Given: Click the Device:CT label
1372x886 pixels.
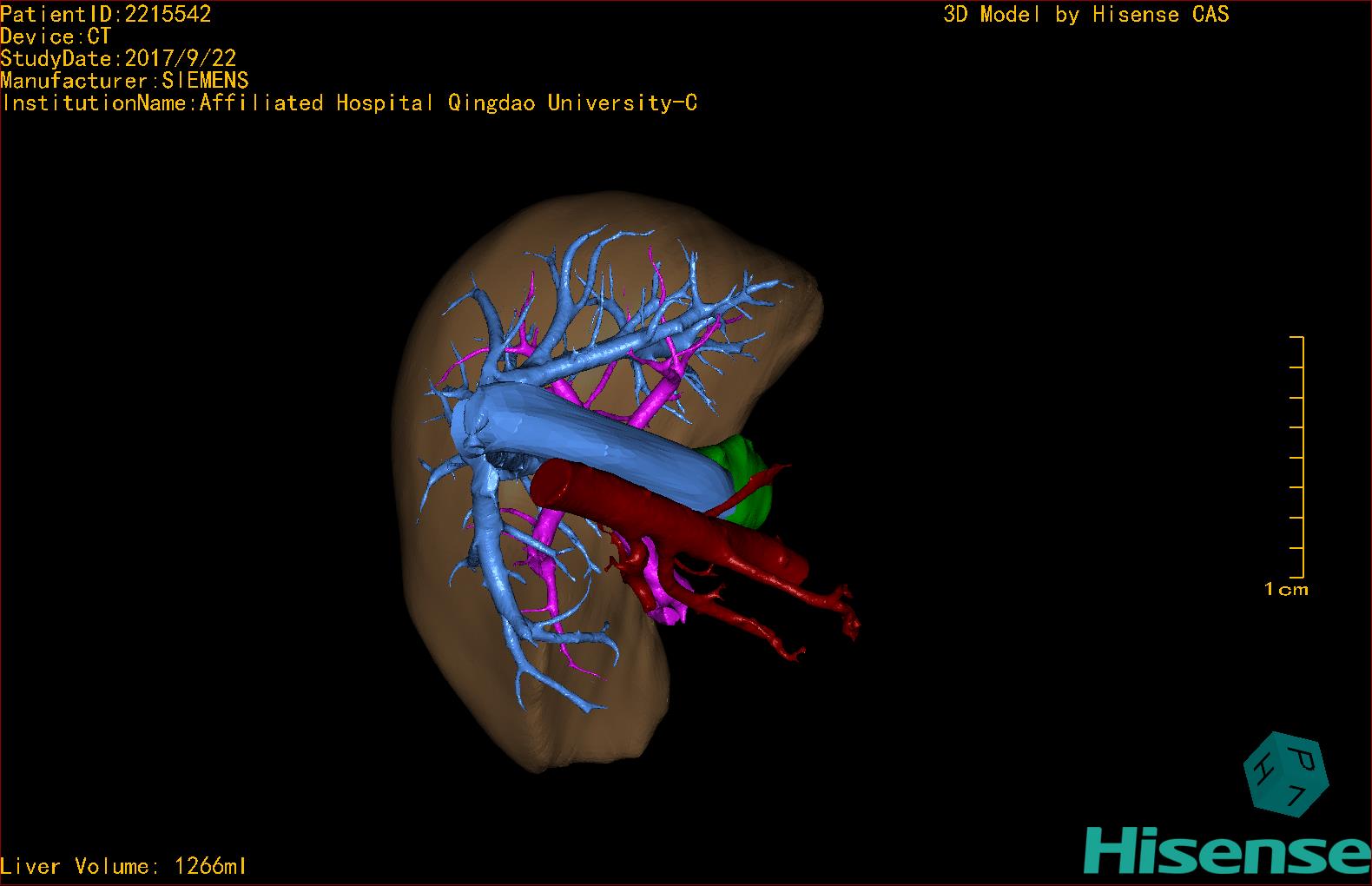Looking at the screenshot, I should tap(56, 36).
